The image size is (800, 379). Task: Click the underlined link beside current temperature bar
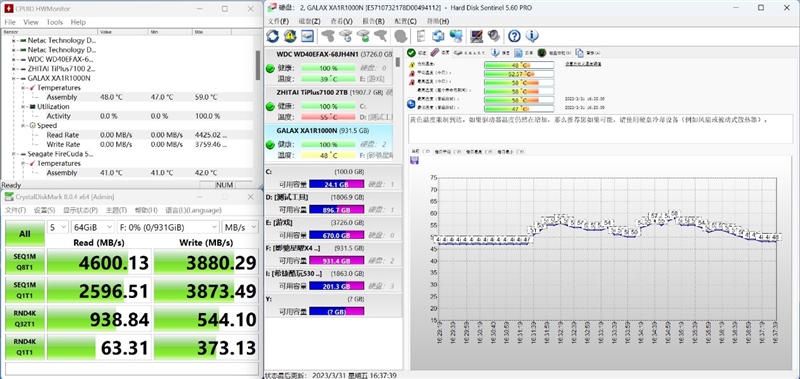pyautogui.click(x=583, y=64)
